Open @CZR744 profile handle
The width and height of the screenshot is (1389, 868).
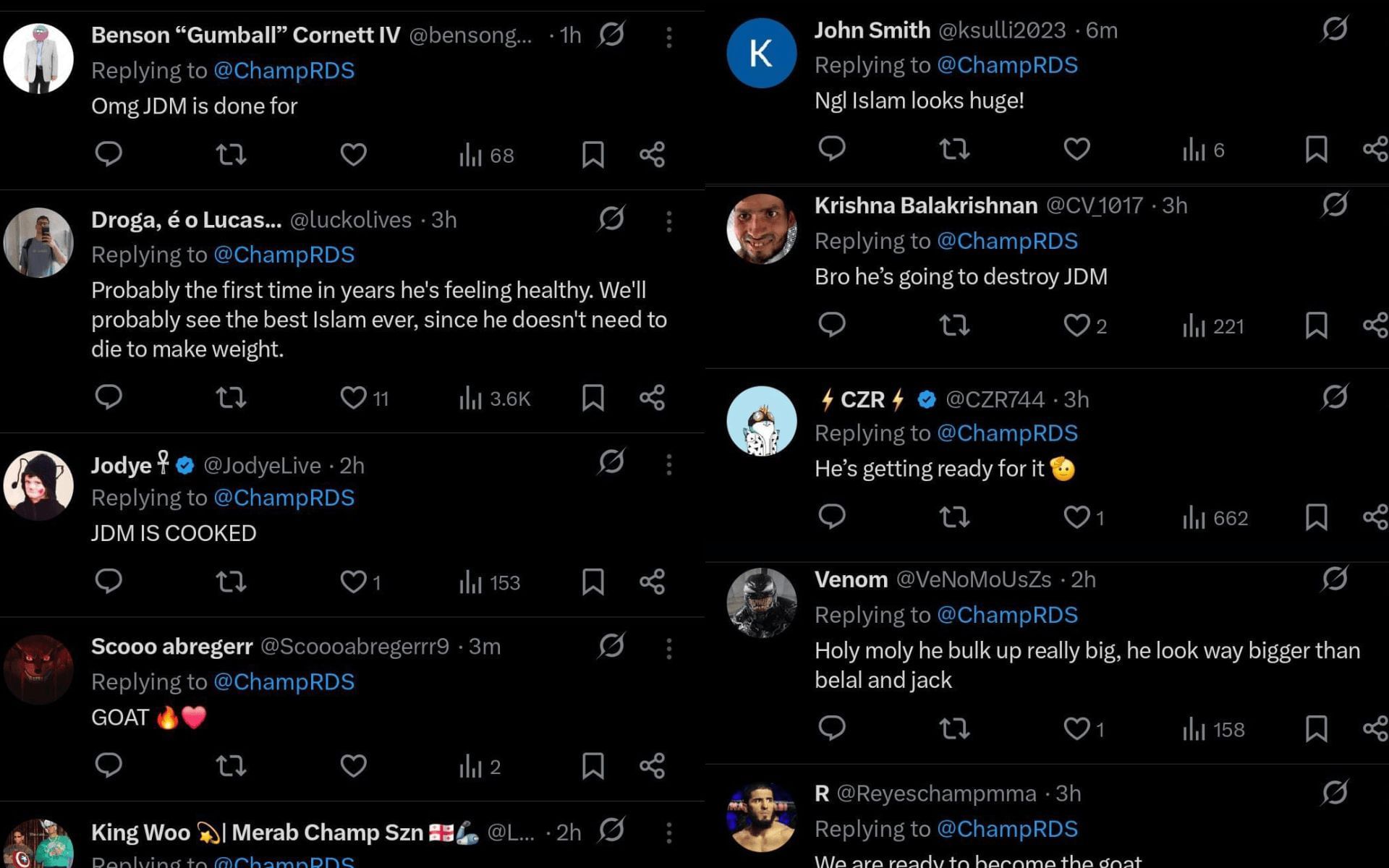click(995, 399)
